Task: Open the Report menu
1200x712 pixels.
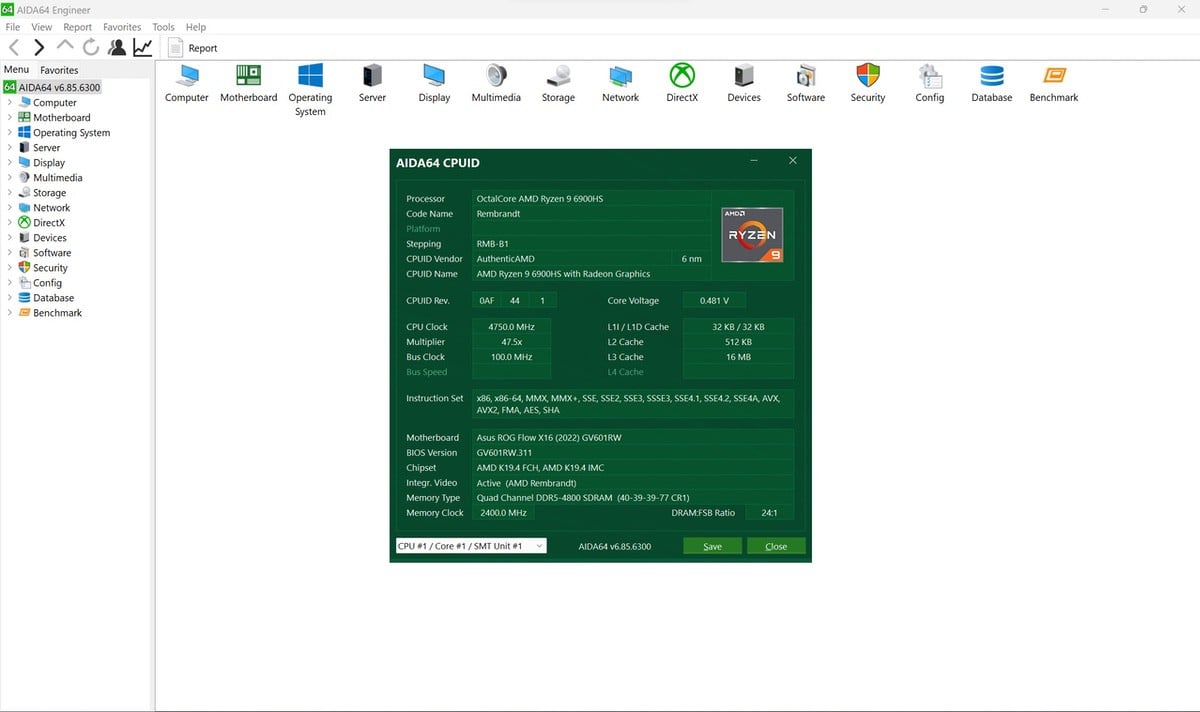Action: pos(77,27)
